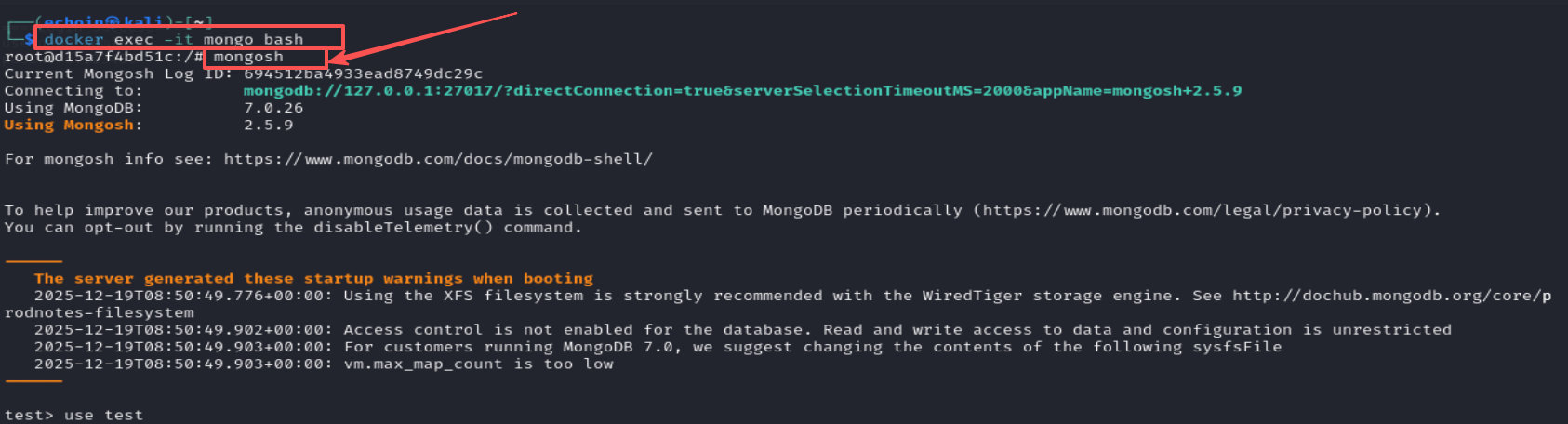Click the boxed 'mongosh' command text
Image resolution: width=1568 pixels, height=424 pixels.
point(248,57)
